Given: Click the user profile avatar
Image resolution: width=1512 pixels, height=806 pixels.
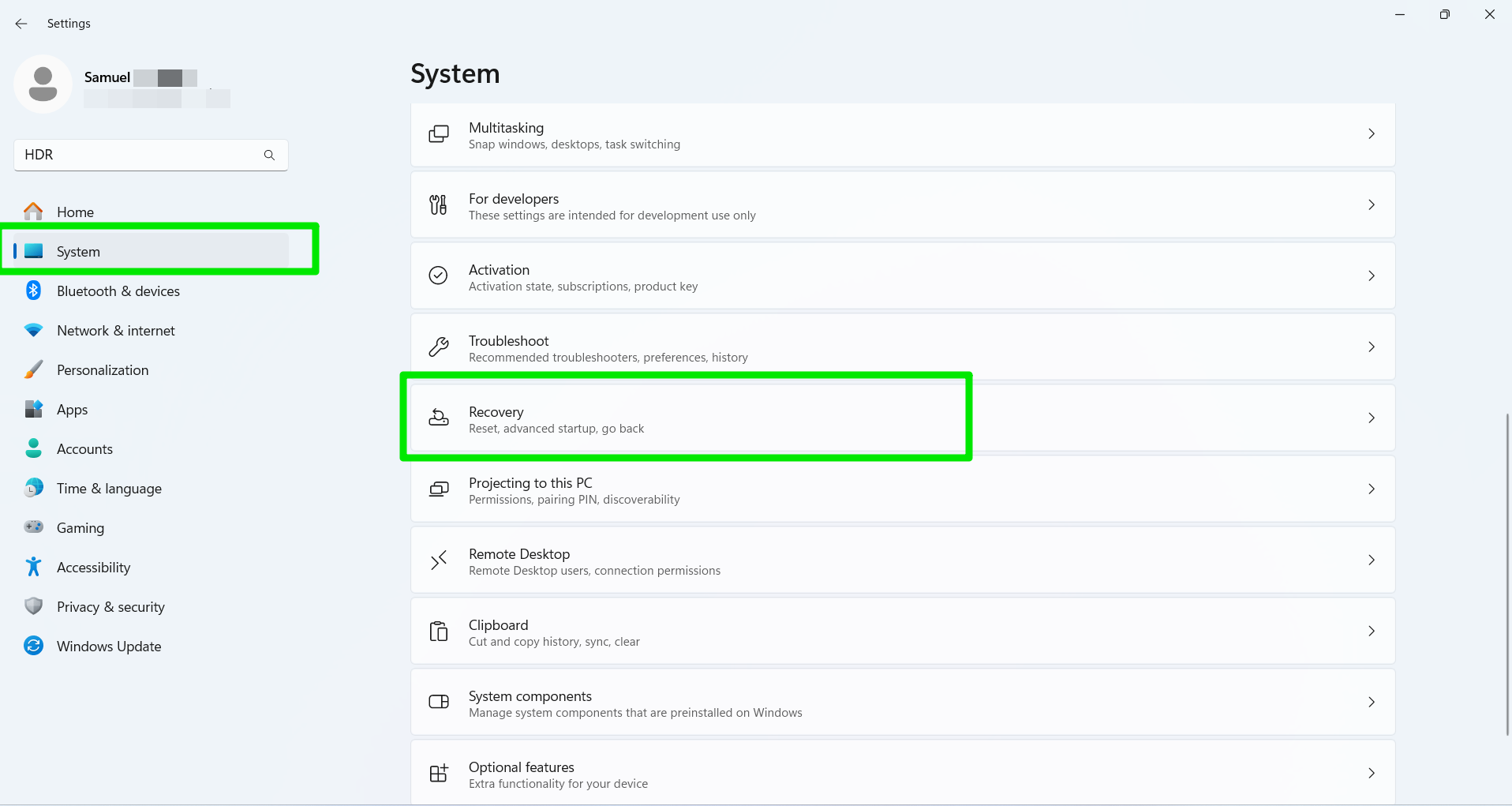Looking at the screenshot, I should [43, 84].
